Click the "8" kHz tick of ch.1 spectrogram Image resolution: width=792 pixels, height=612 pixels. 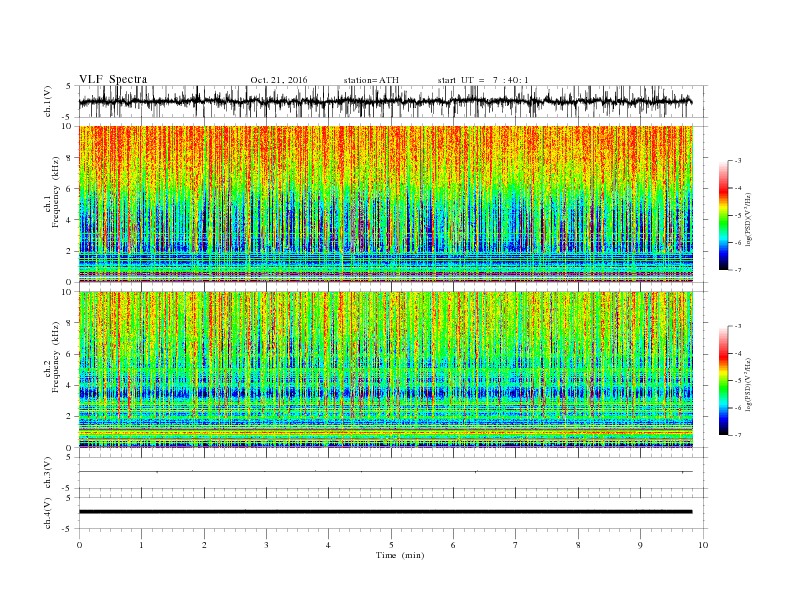point(70,158)
